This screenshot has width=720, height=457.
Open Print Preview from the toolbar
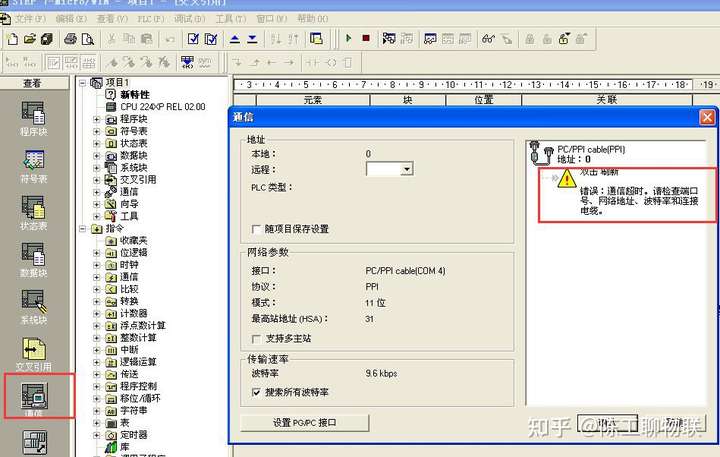coord(87,39)
